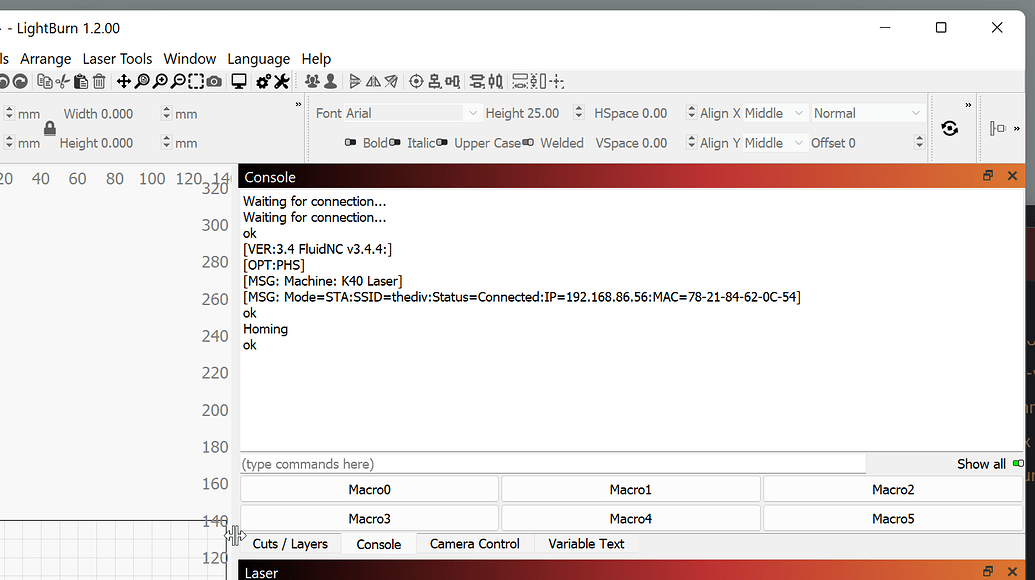Screen dimensions: 1035x580
Task: Switch to the Camera Control tab
Action: point(474,544)
